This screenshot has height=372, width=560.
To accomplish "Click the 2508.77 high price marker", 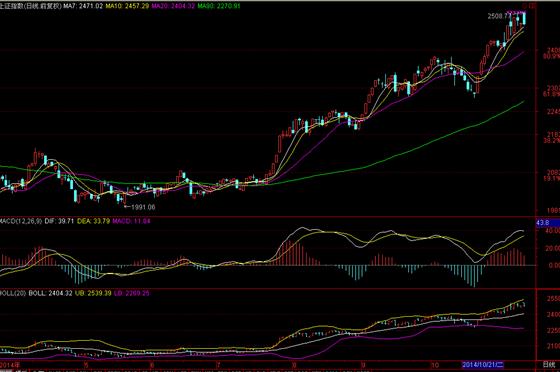I will click(499, 16).
